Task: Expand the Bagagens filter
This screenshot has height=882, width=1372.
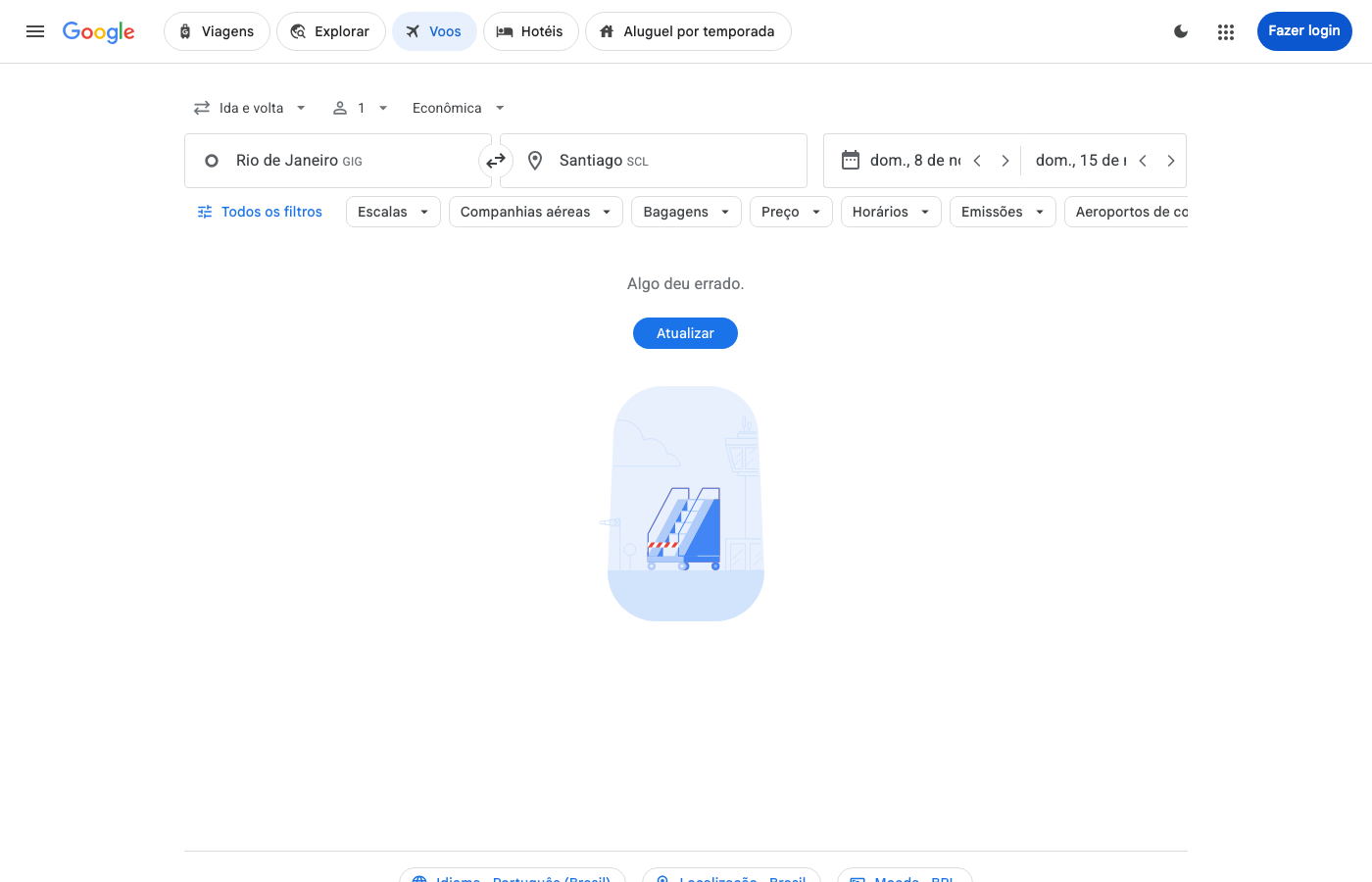Action: [686, 212]
